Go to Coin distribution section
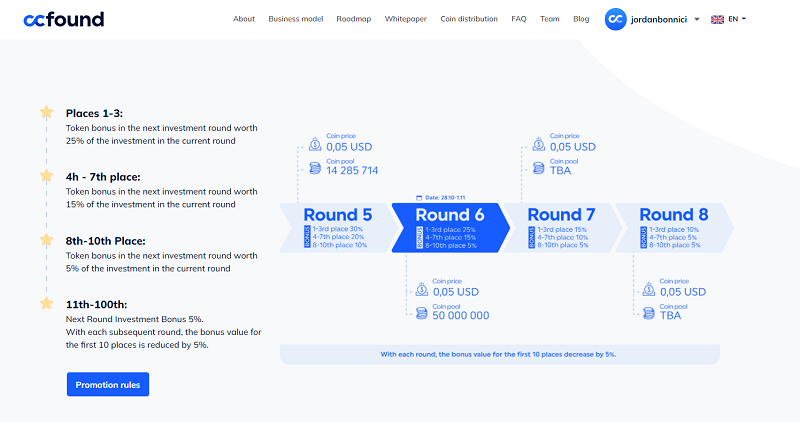 [469, 19]
